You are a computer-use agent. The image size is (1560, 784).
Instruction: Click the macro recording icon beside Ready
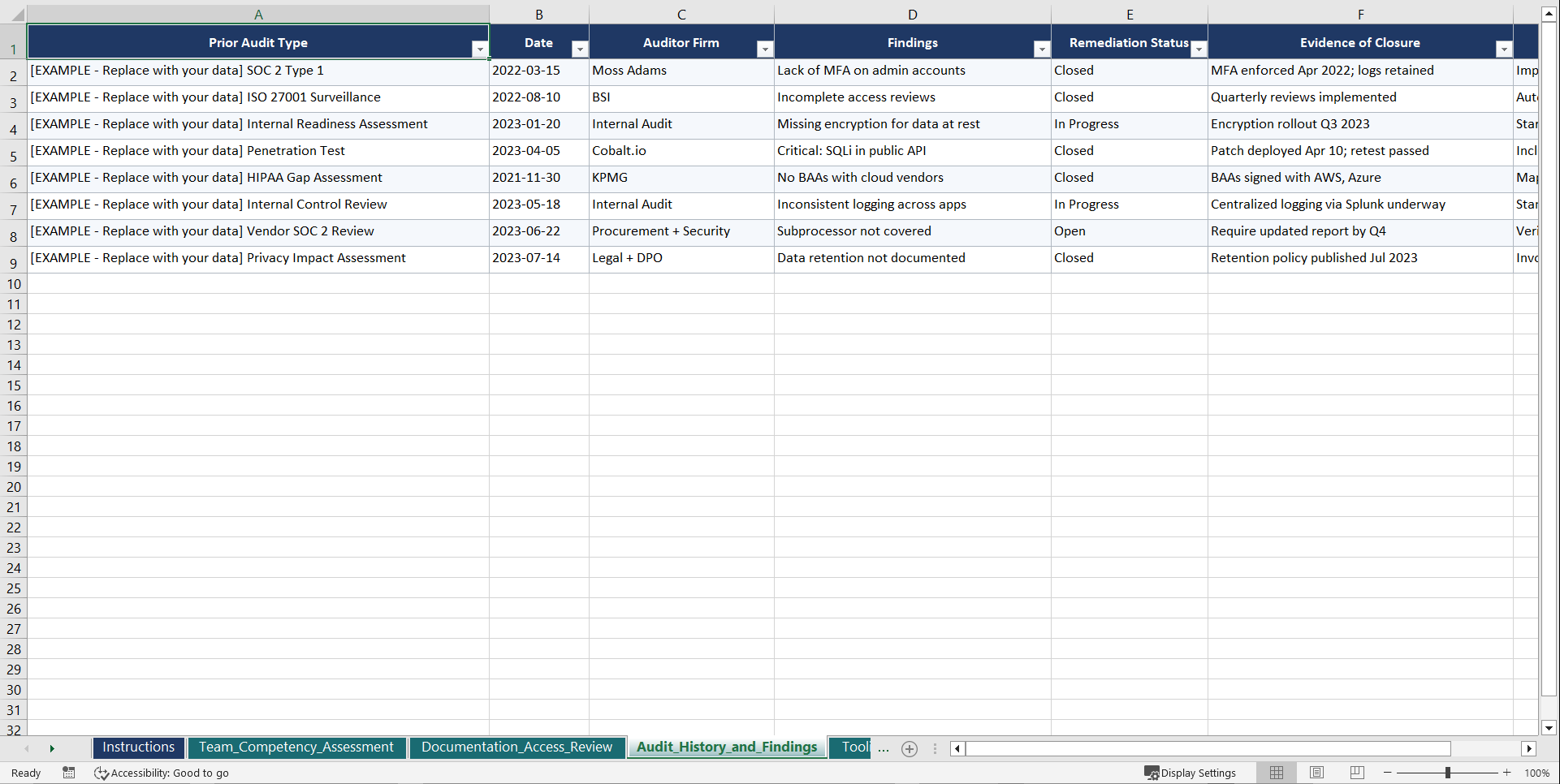[x=68, y=773]
